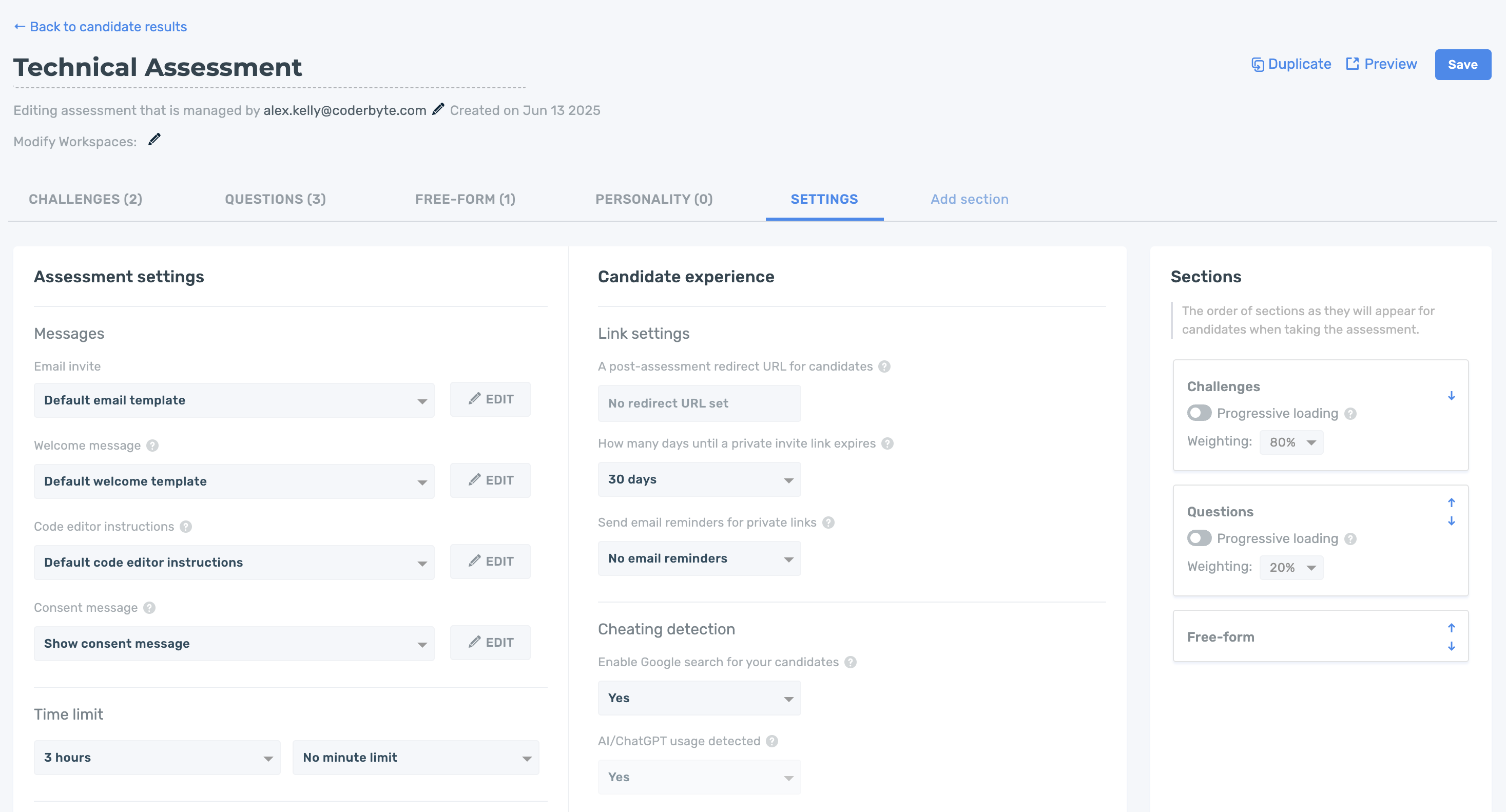1506x812 pixels.
Task: Toggle Progressive loading for Challenges section
Action: [1199, 413]
